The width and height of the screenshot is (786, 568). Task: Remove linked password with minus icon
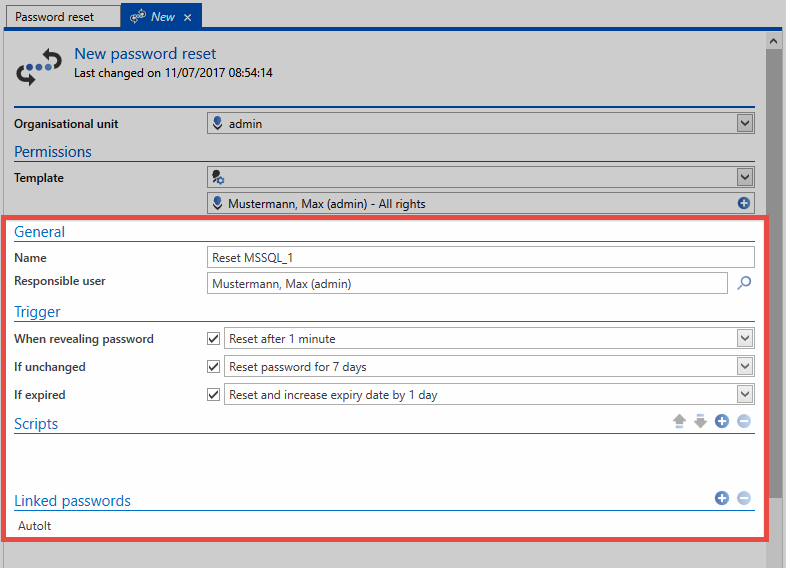click(x=744, y=498)
